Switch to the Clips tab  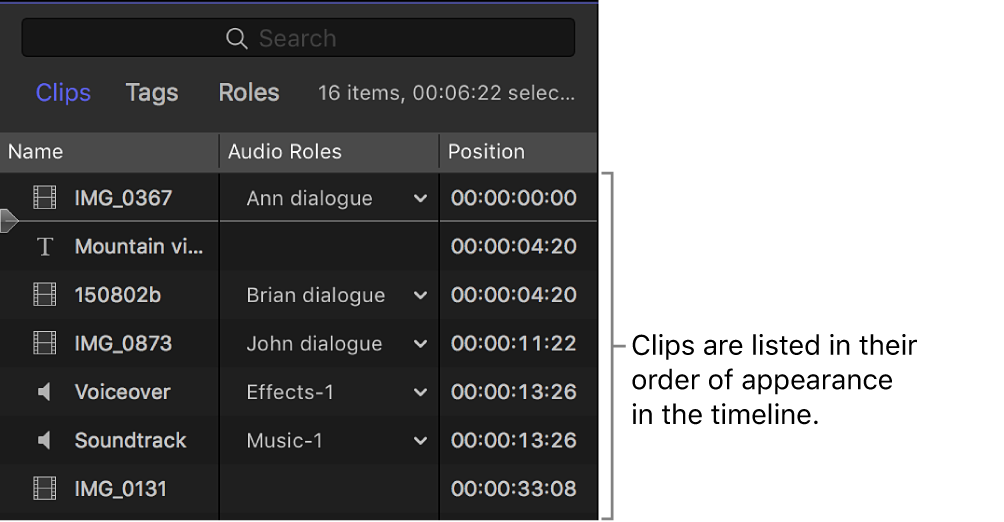pos(63,93)
